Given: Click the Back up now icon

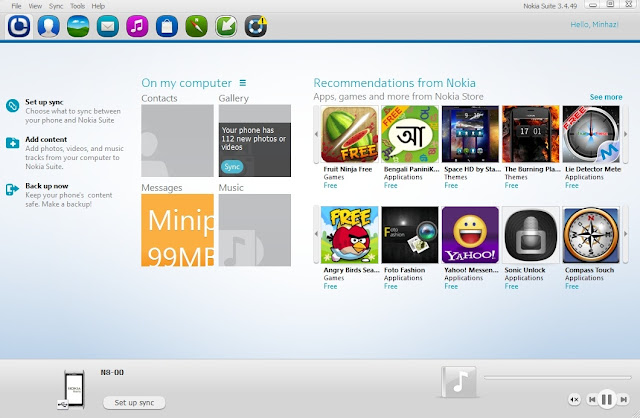Looking at the screenshot, I should pos(13,189).
